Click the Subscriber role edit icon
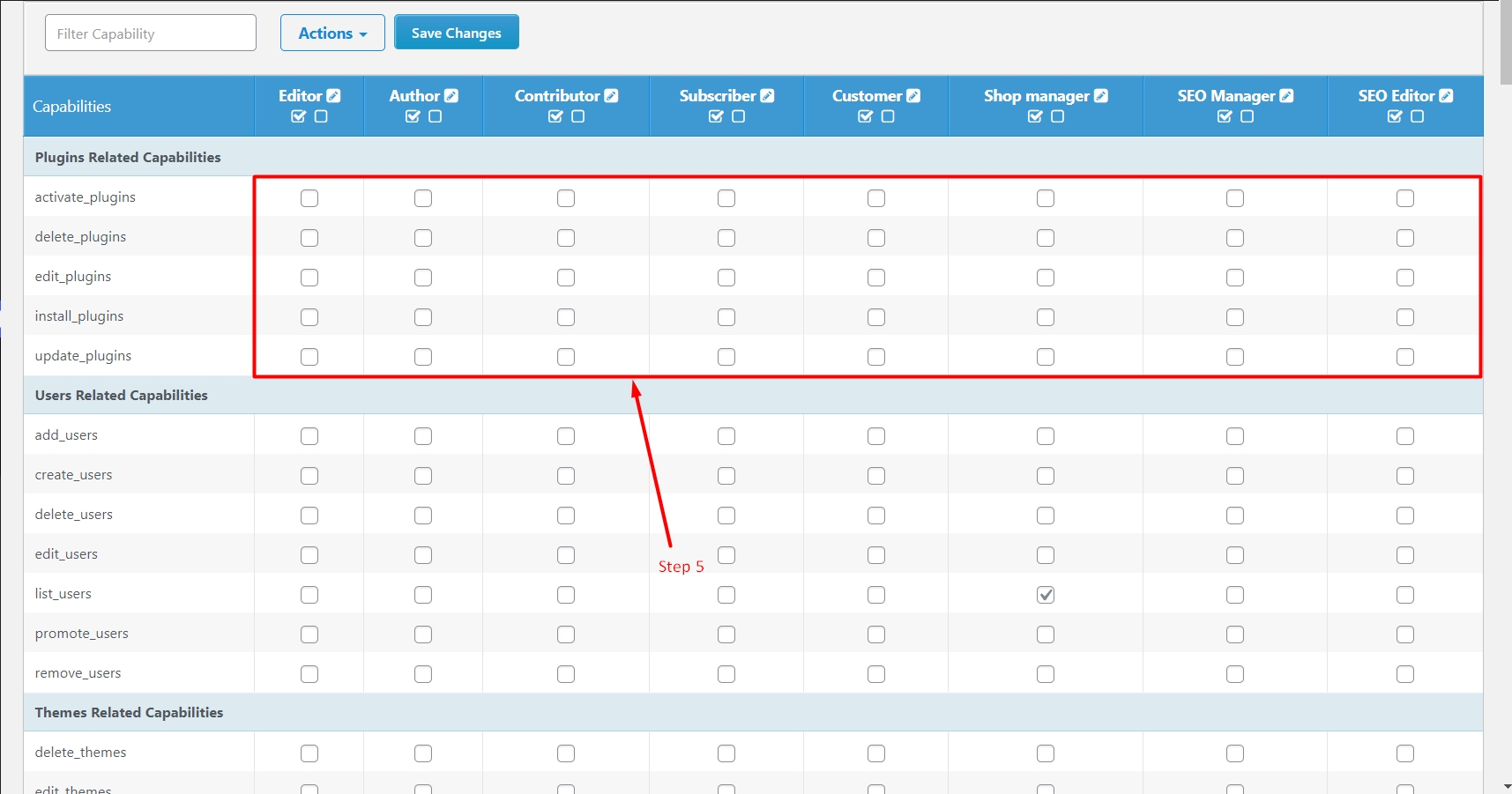This screenshot has height=794, width=1512. pyautogui.click(x=767, y=96)
